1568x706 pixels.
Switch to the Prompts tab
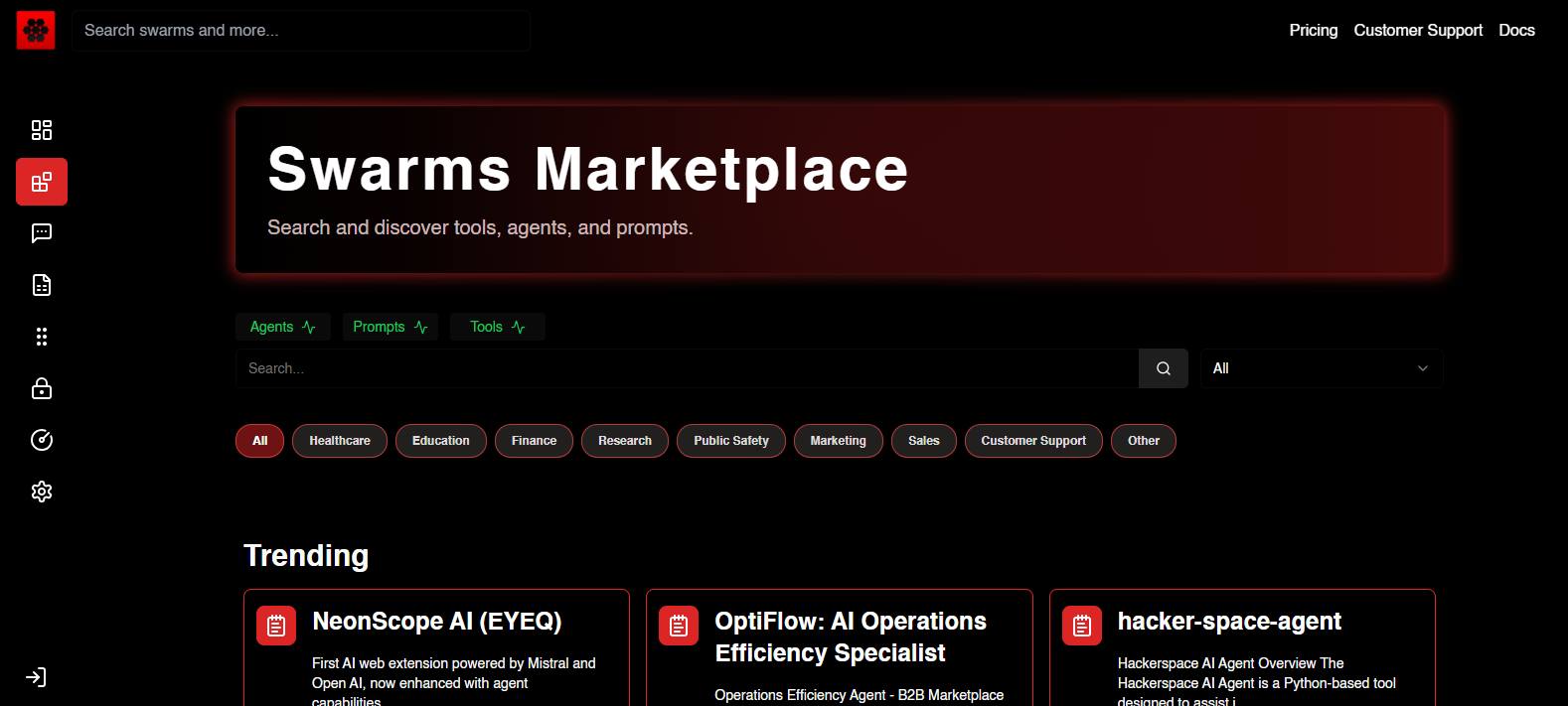pos(391,327)
